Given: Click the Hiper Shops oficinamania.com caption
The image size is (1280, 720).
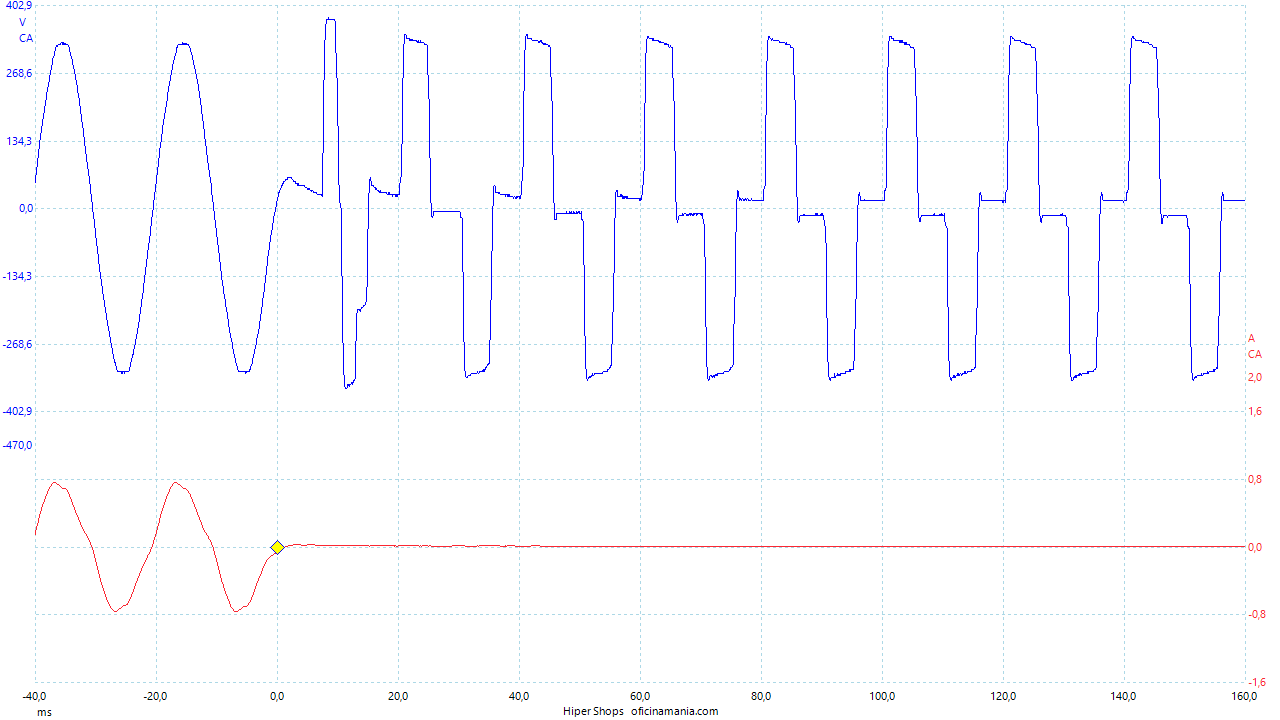Looking at the screenshot, I should point(640,711).
